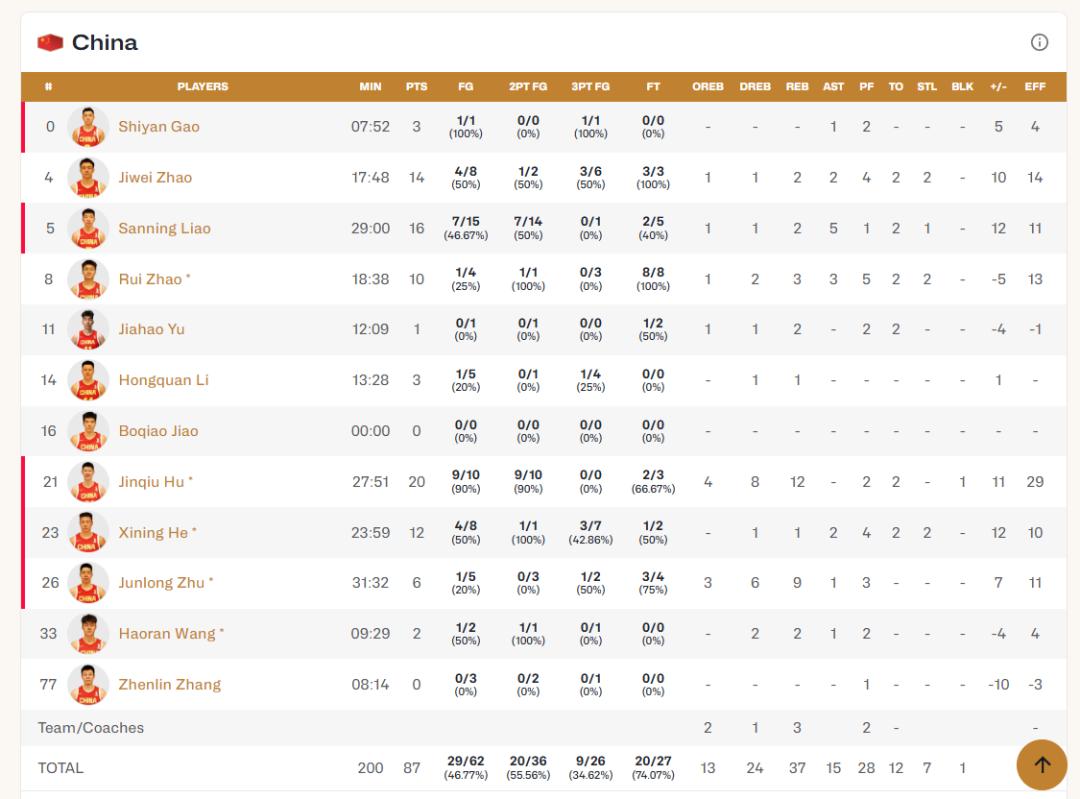Open Rui Zhao's player page
The height and width of the screenshot is (799, 1080).
point(150,279)
